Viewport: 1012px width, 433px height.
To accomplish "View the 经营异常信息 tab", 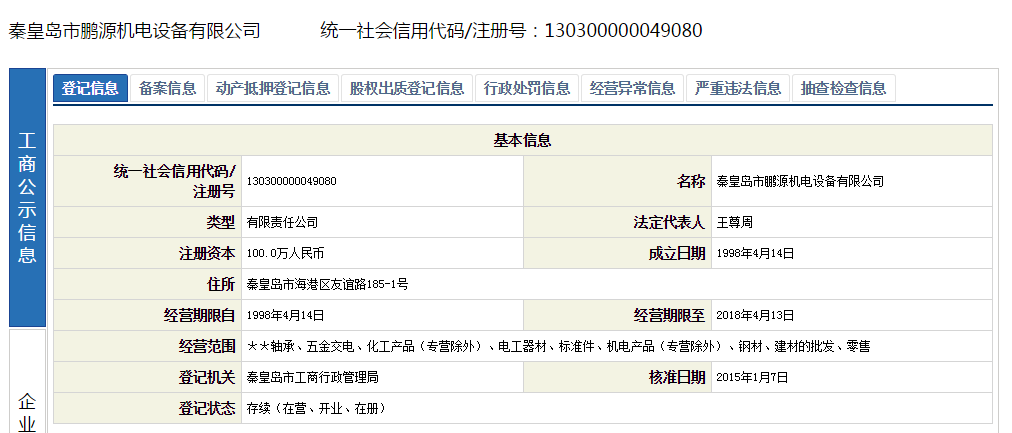I will pos(633,88).
